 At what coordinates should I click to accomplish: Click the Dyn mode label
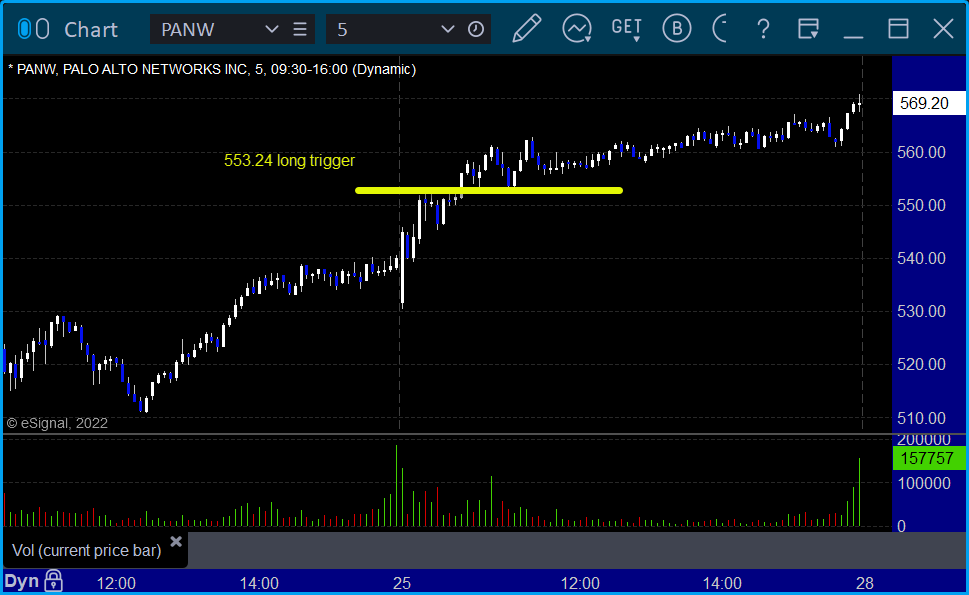coord(22,581)
